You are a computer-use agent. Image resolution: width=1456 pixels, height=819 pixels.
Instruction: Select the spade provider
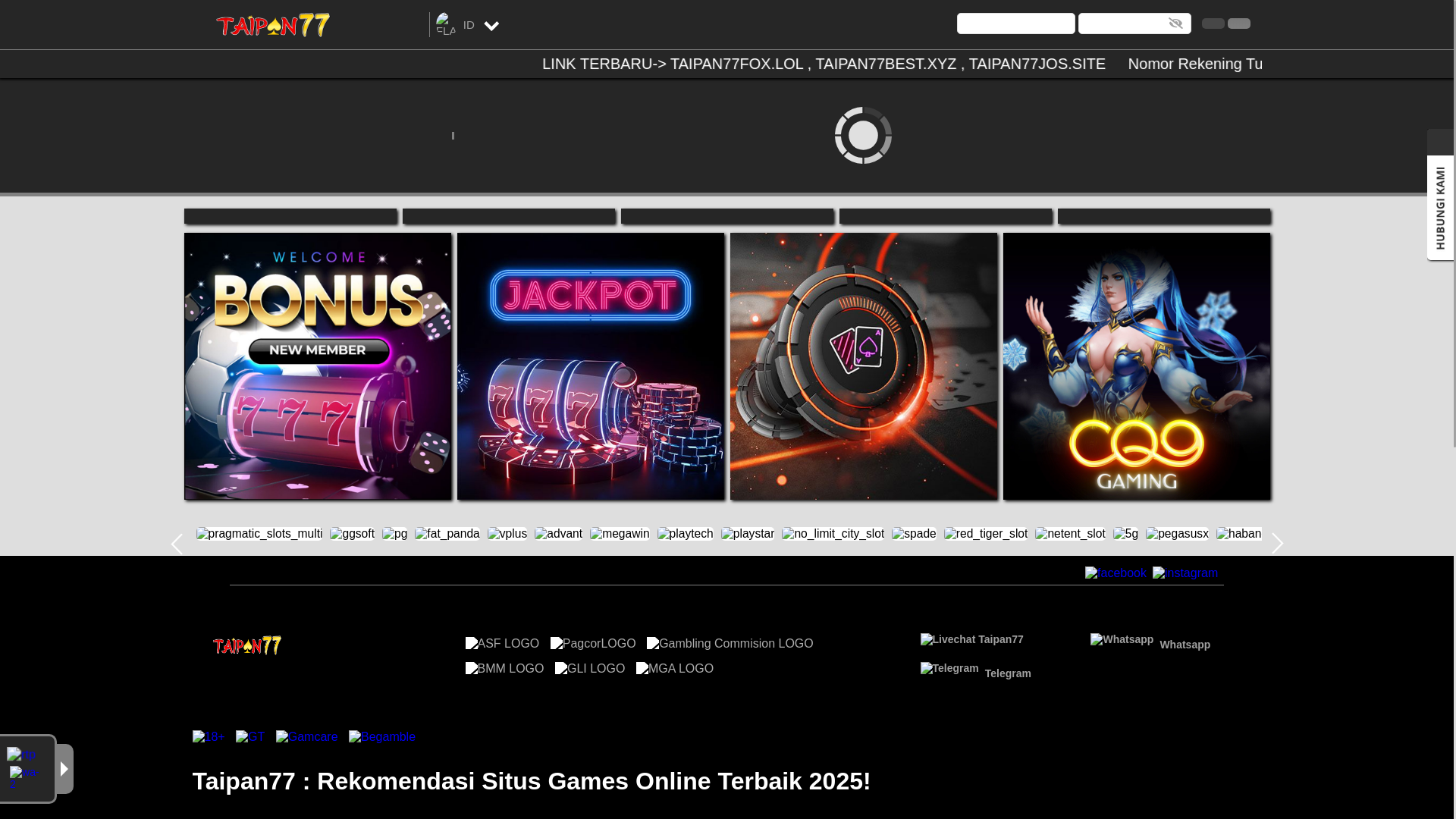tap(914, 534)
